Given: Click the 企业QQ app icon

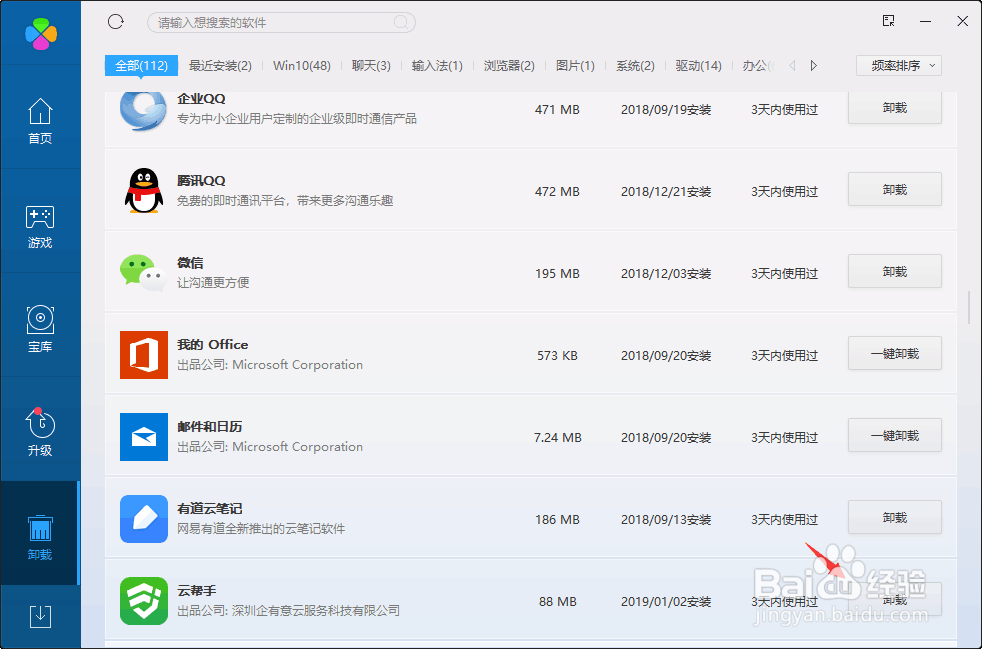Looking at the screenshot, I should (143, 110).
